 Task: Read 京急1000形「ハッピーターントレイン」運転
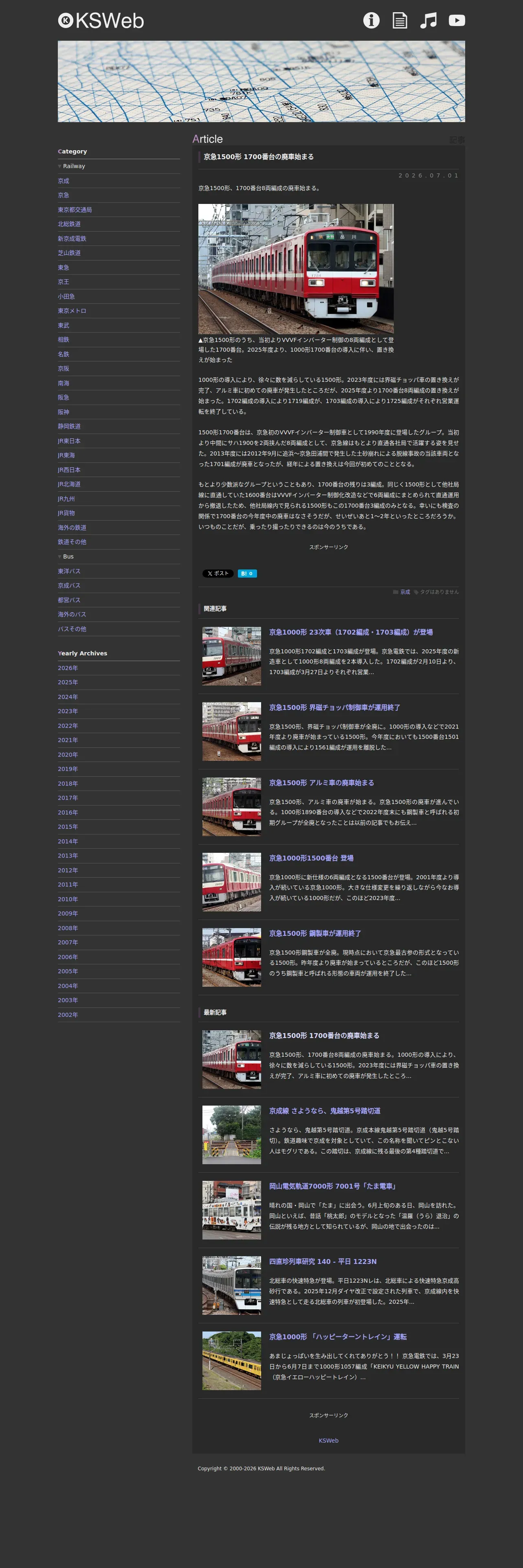coord(338,1337)
